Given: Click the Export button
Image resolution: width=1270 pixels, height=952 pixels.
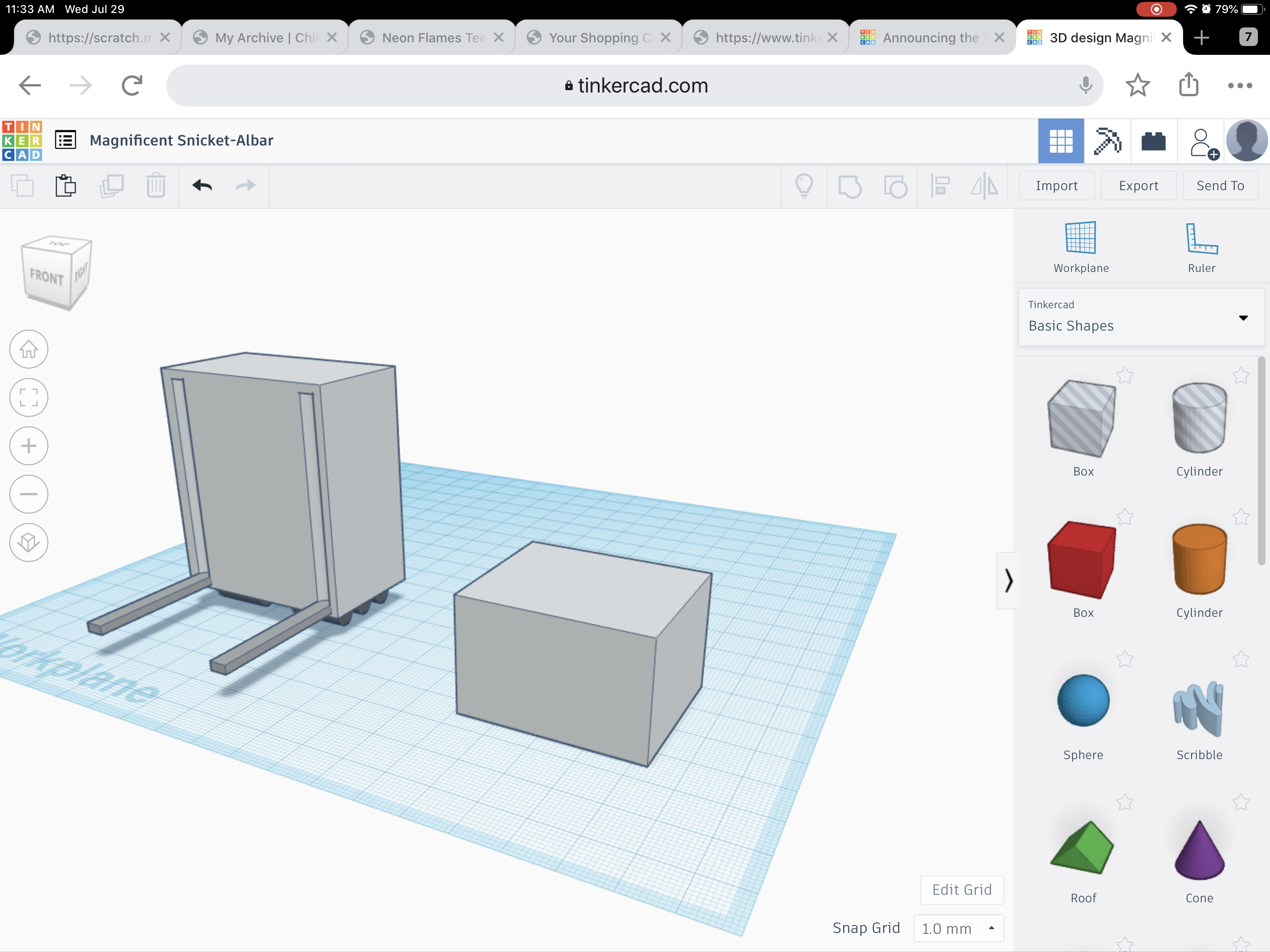Looking at the screenshot, I should (1138, 185).
